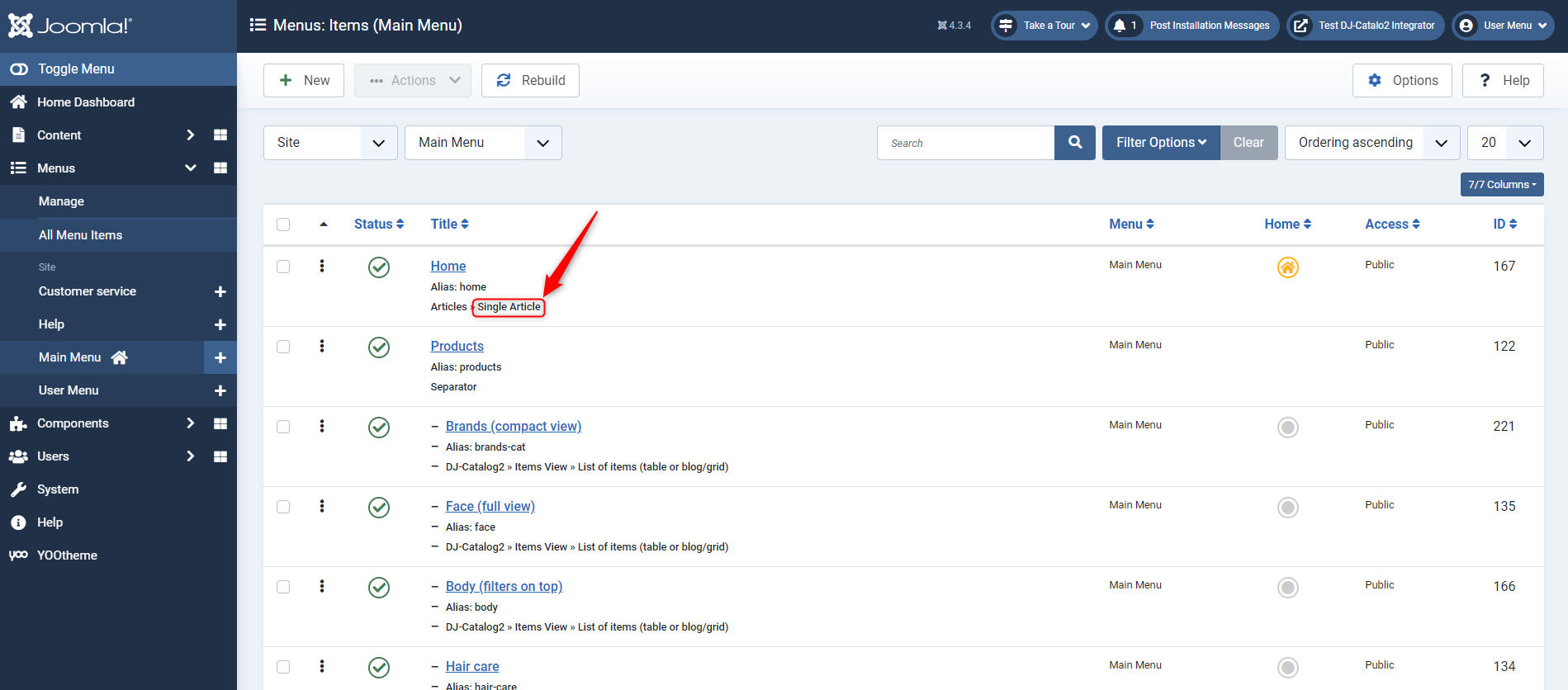Screen dimensions: 1568x690
Task: Select the Home row checkbox
Action: [283, 267]
